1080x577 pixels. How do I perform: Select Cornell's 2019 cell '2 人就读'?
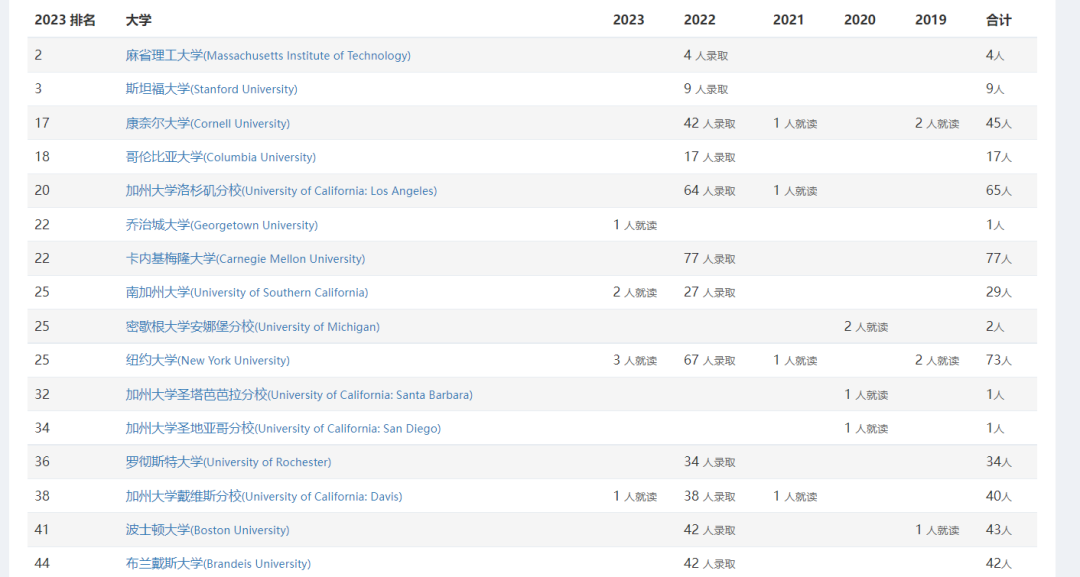(x=937, y=123)
